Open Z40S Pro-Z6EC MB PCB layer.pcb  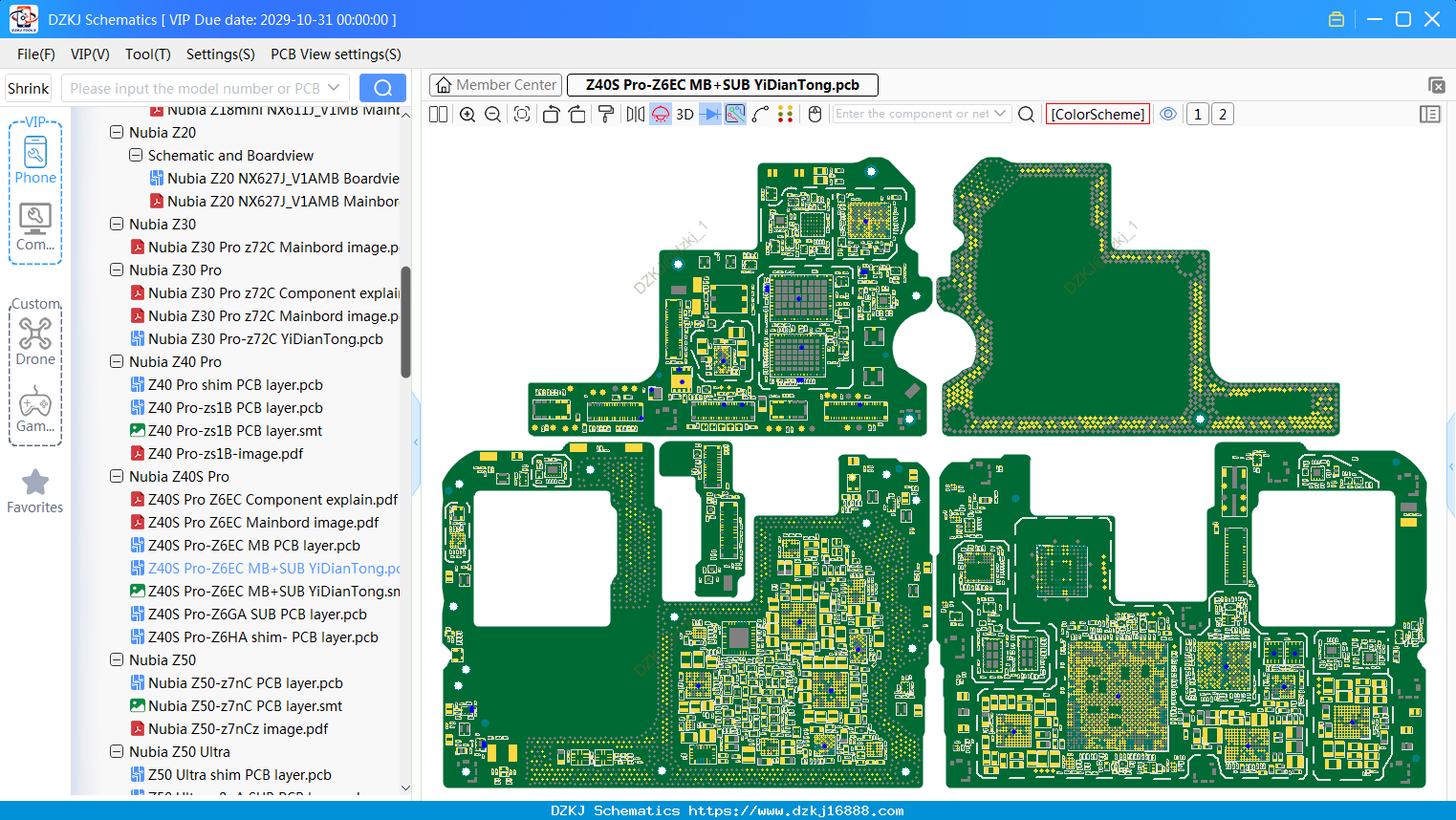[245, 545]
